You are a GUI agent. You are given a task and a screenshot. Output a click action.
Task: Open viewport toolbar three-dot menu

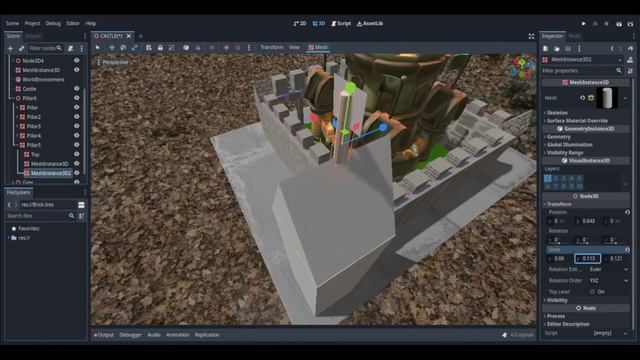tap(249, 47)
